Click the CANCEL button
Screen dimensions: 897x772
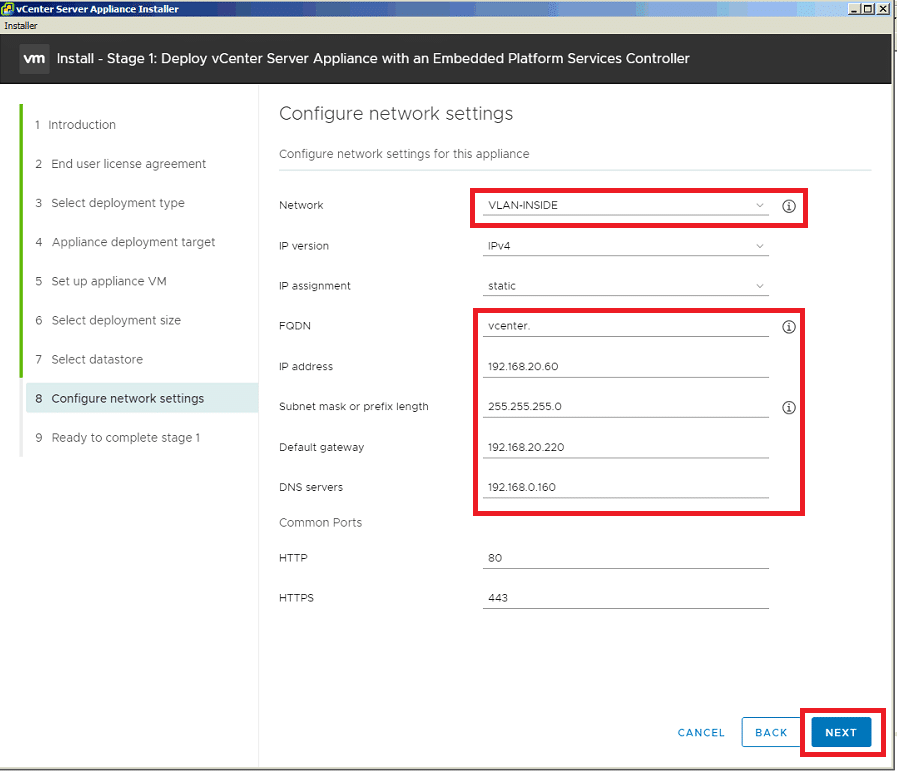[701, 733]
